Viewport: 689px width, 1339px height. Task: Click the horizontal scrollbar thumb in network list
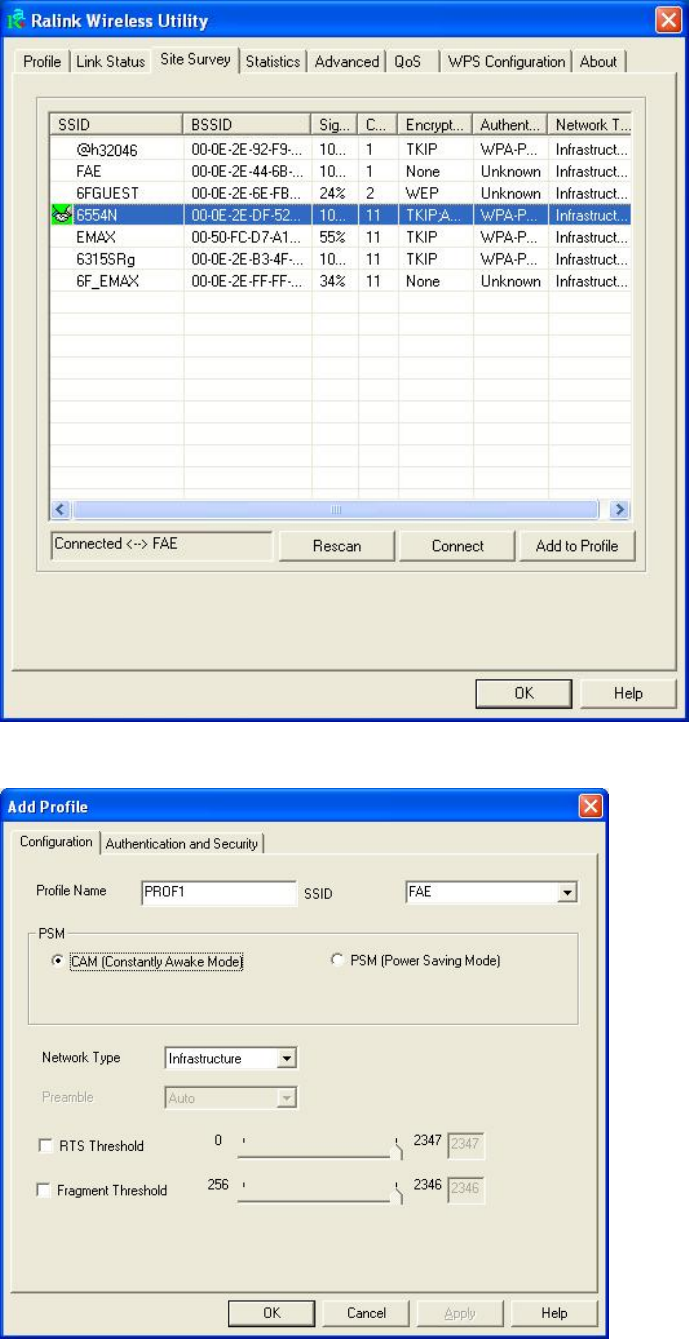tap(337, 509)
